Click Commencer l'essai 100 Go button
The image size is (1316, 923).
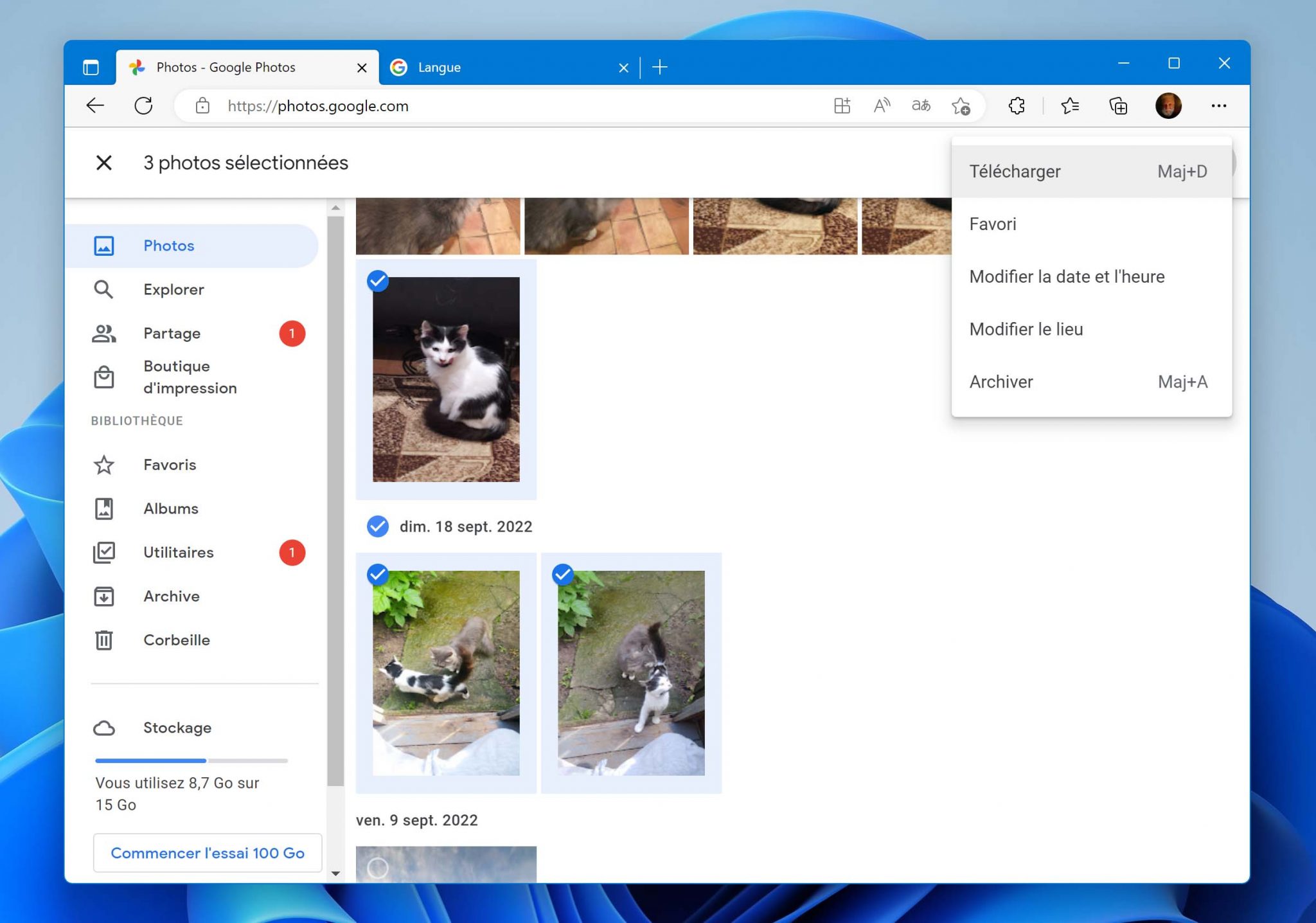coord(208,853)
